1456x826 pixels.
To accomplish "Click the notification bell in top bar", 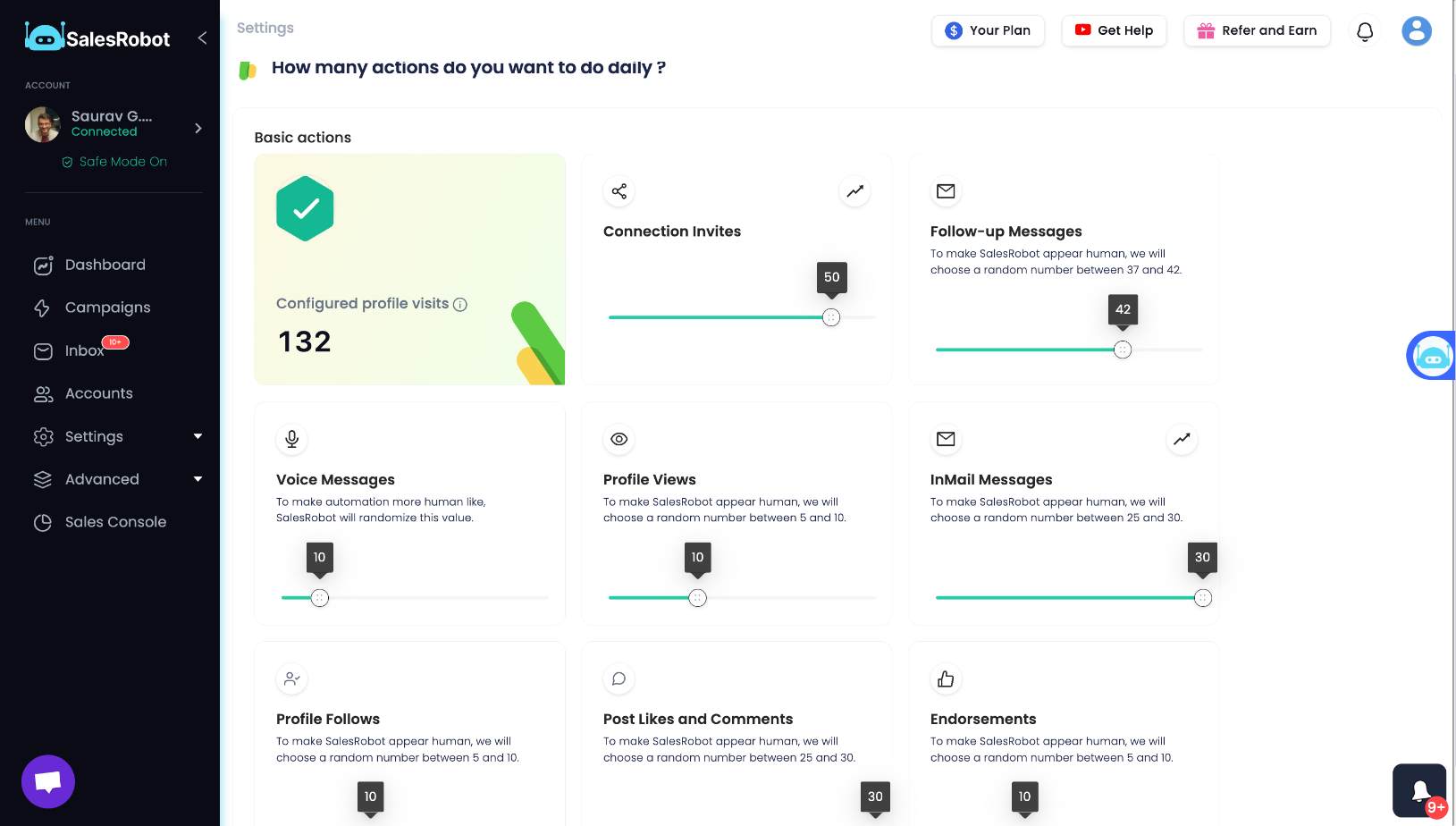I will click(x=1365, y=31).
